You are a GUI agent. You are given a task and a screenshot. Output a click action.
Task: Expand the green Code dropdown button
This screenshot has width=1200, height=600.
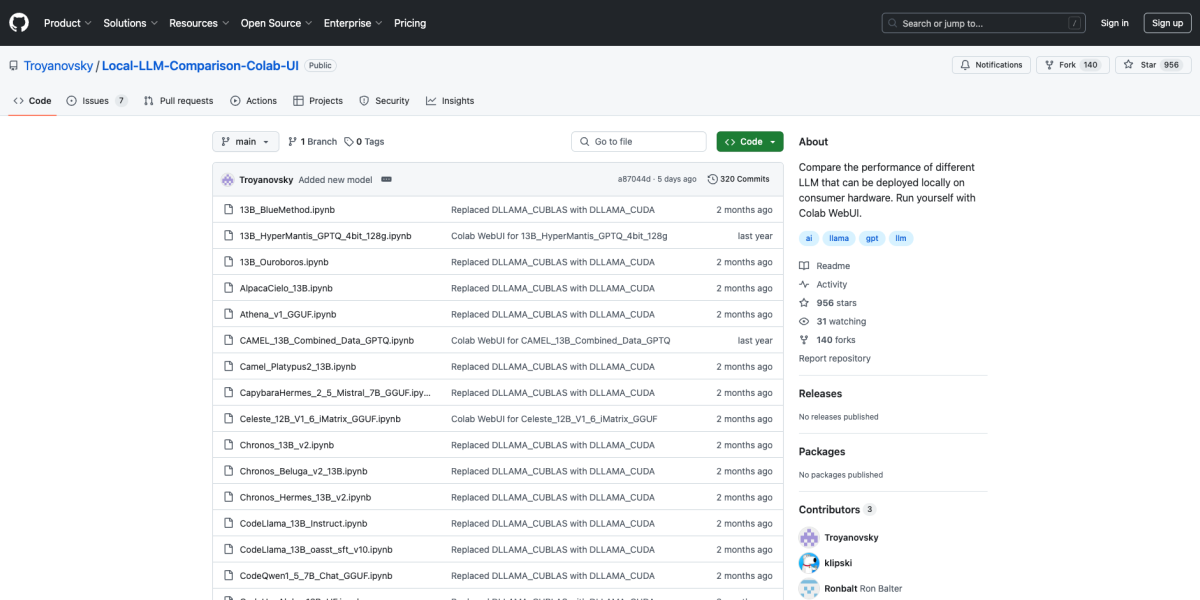coord(749,142)
